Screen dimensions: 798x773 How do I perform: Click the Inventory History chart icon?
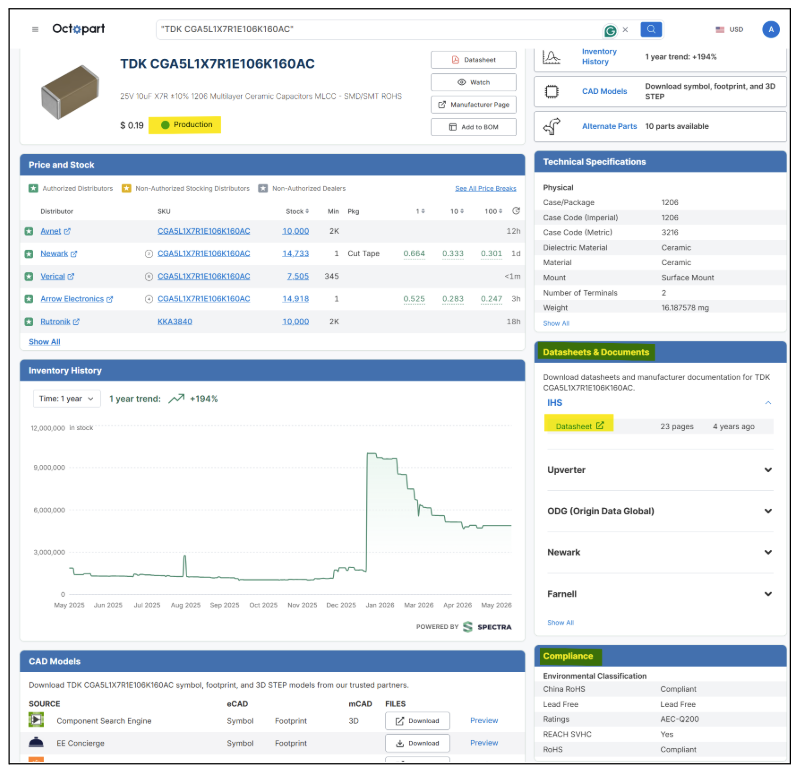[x=551, y=57]
